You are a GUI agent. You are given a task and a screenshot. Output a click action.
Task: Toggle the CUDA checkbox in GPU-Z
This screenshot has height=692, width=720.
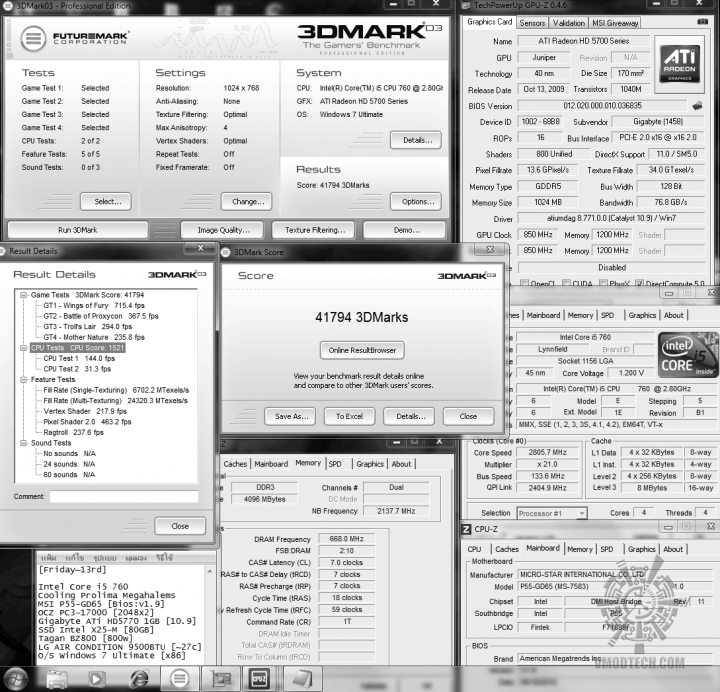pyautogui.click(x=566, y=283)
